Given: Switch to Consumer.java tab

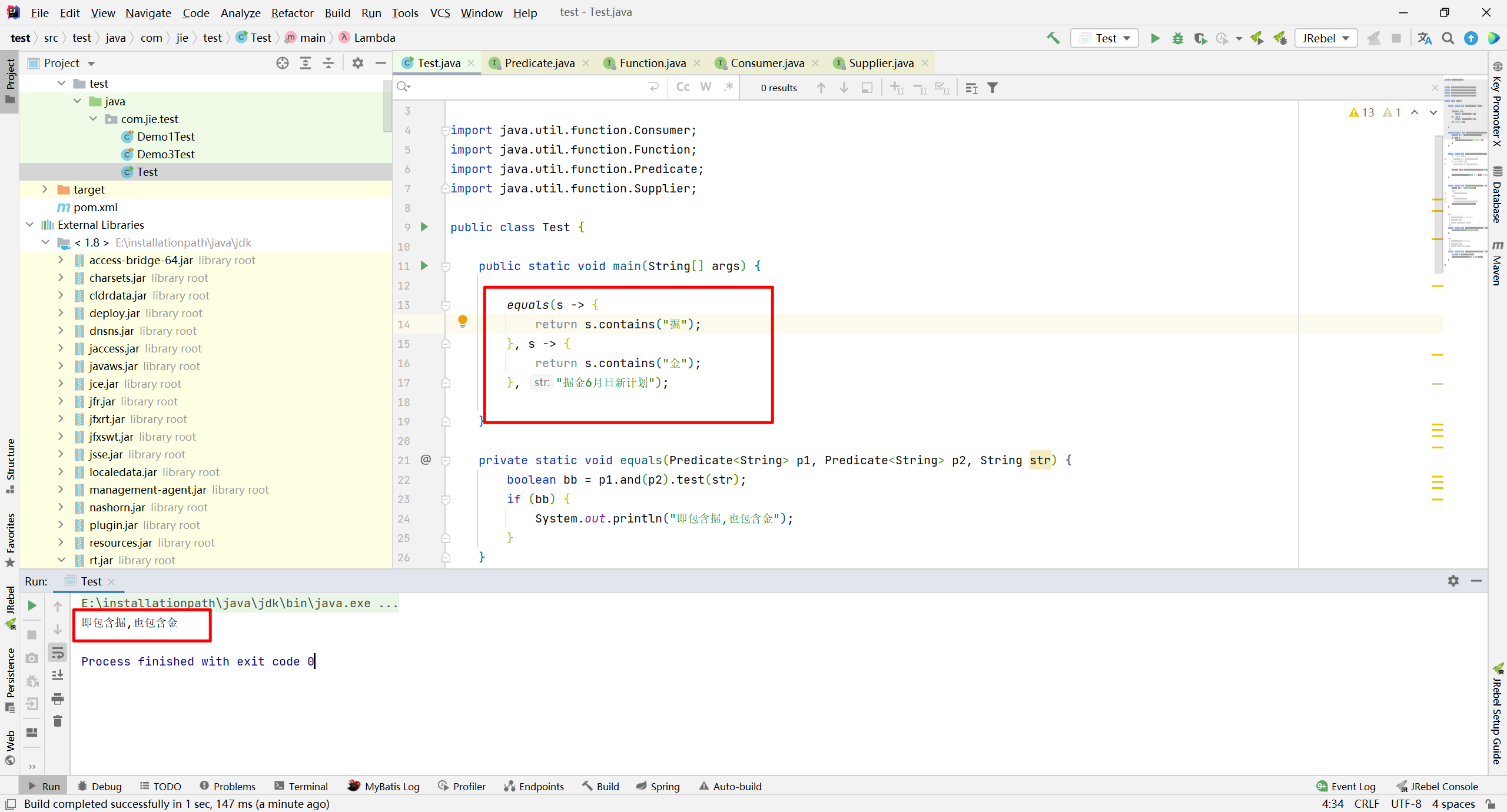Looking at the screenshot, I should point(767,63).
